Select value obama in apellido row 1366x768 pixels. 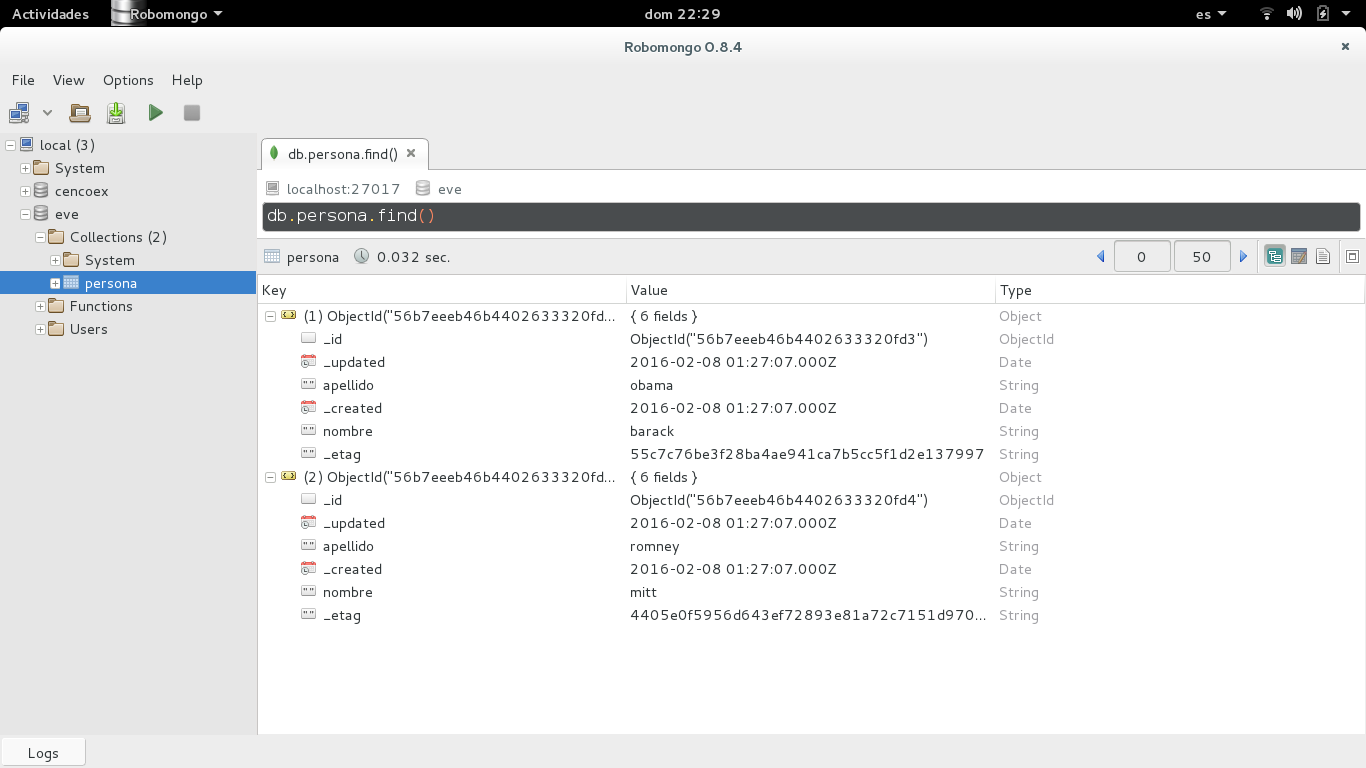pyautogui.click(x=651, y=385)
